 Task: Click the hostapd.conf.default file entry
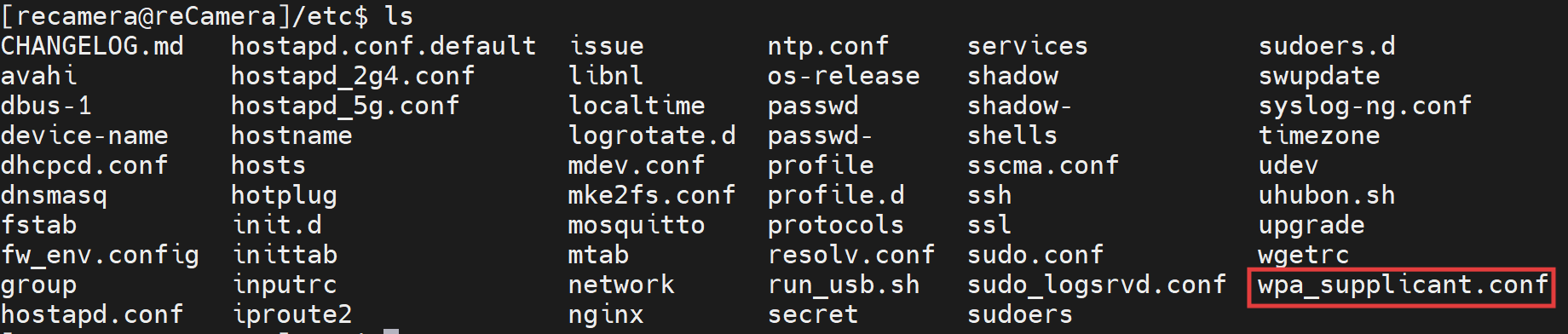(x=383, y=46)
